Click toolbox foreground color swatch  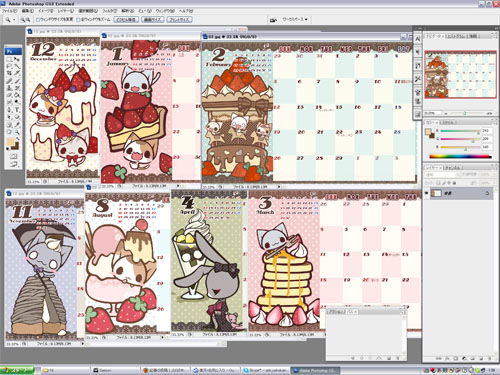(x=11, y=141)
